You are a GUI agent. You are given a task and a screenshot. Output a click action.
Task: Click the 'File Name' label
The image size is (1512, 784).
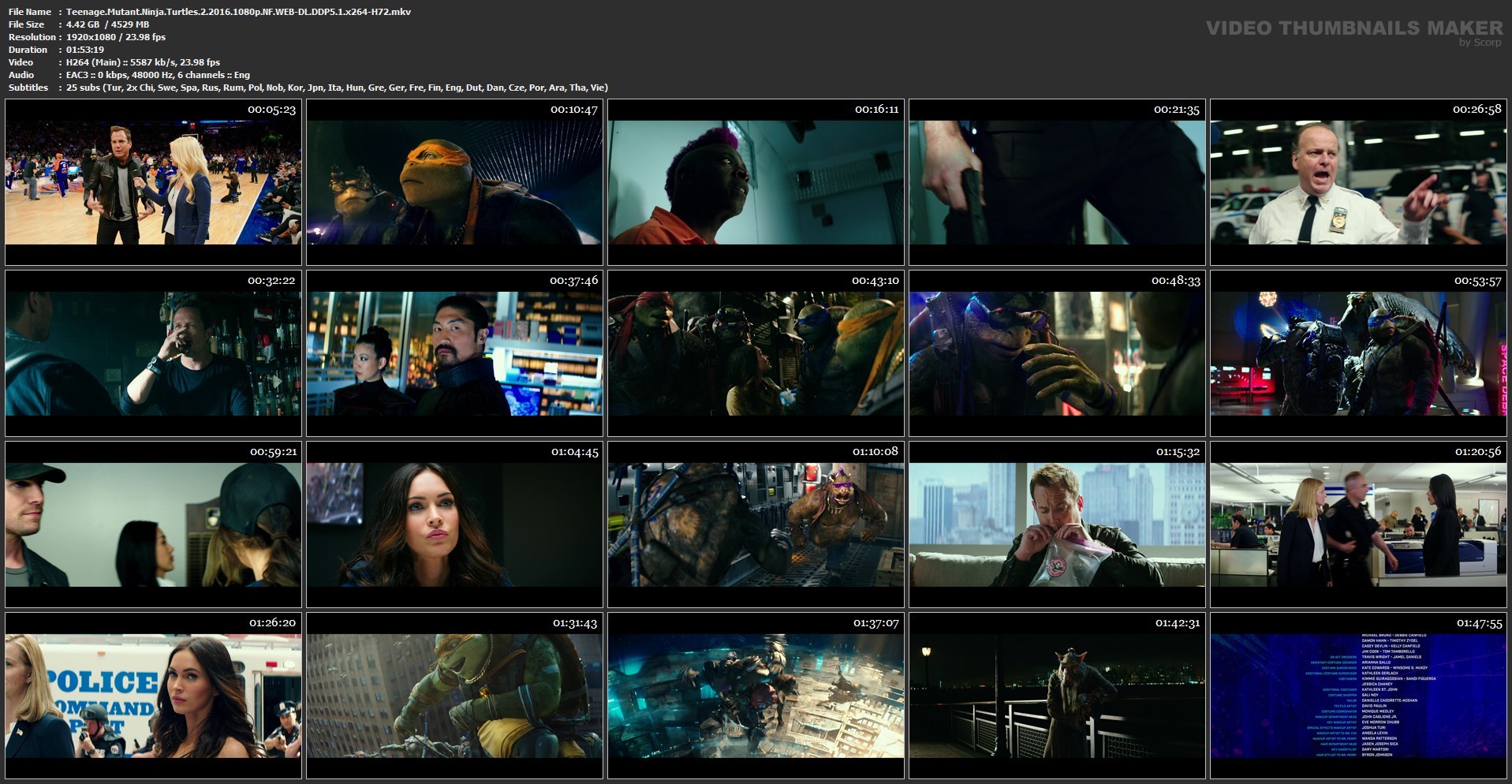[x=30, y=12]
